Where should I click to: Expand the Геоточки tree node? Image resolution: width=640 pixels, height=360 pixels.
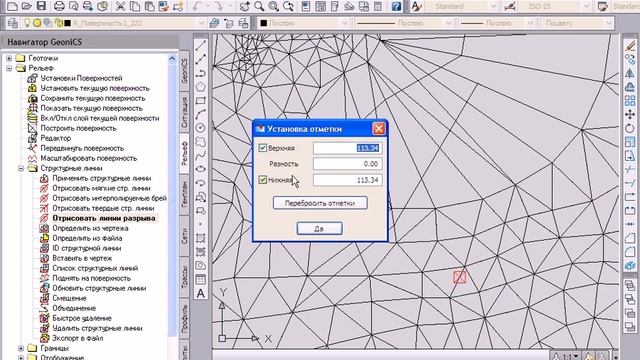[x=9, y=58]
